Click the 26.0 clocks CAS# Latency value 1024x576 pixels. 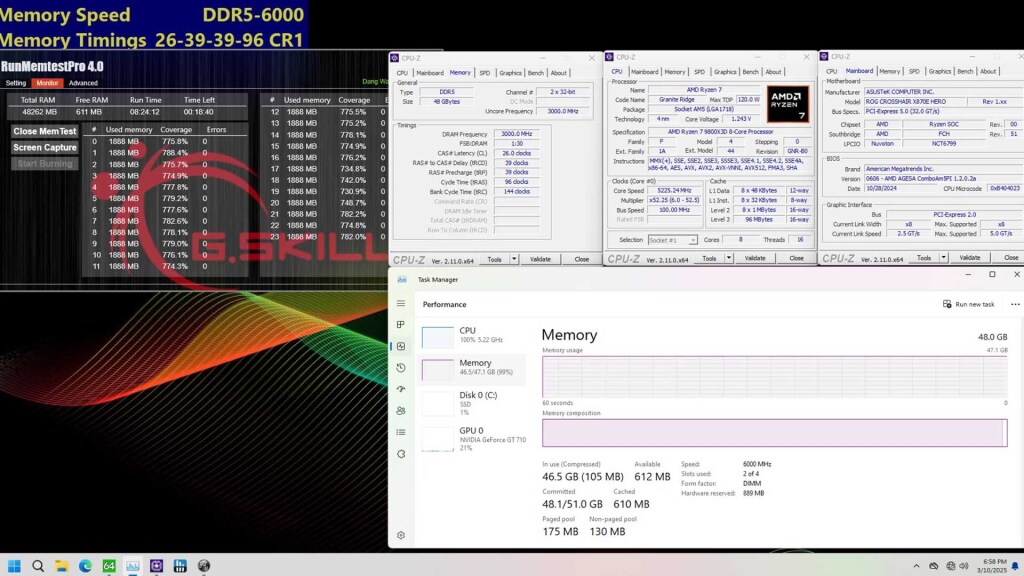[x=517, y=153]
